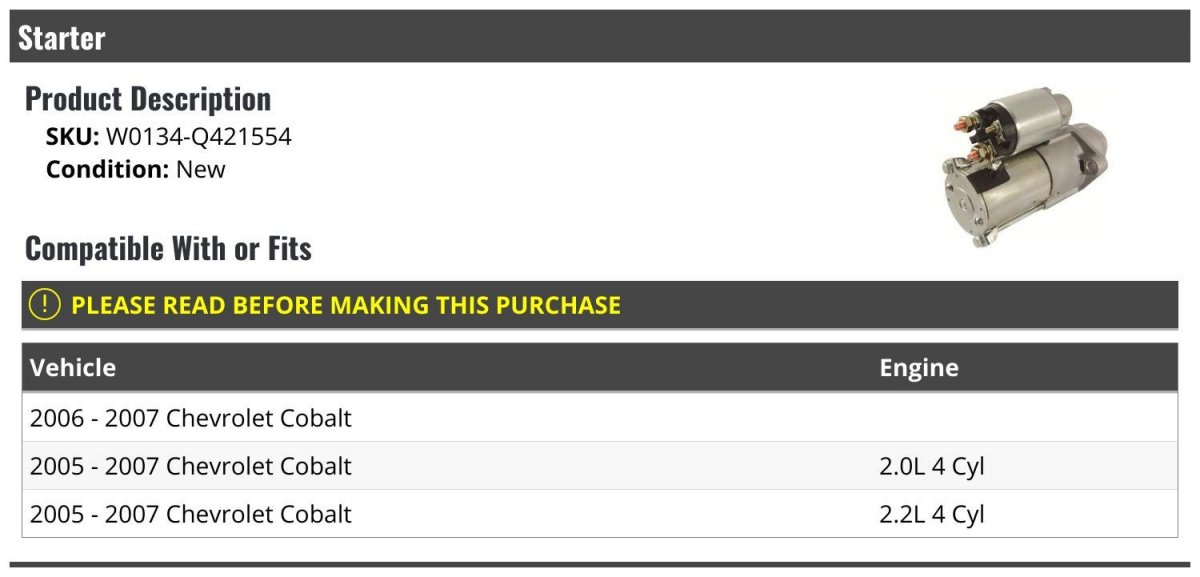Screen dimensions: 1200x577
Task: Click the Cobalt vehicle cell in the 2.2L row
Action: click(191, 514)
